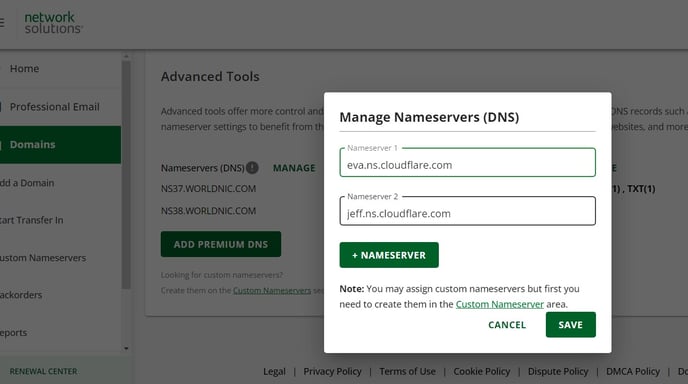Open the Cookie Policy footer link
This screenshot has height=384, width=688.
(481, 371)
